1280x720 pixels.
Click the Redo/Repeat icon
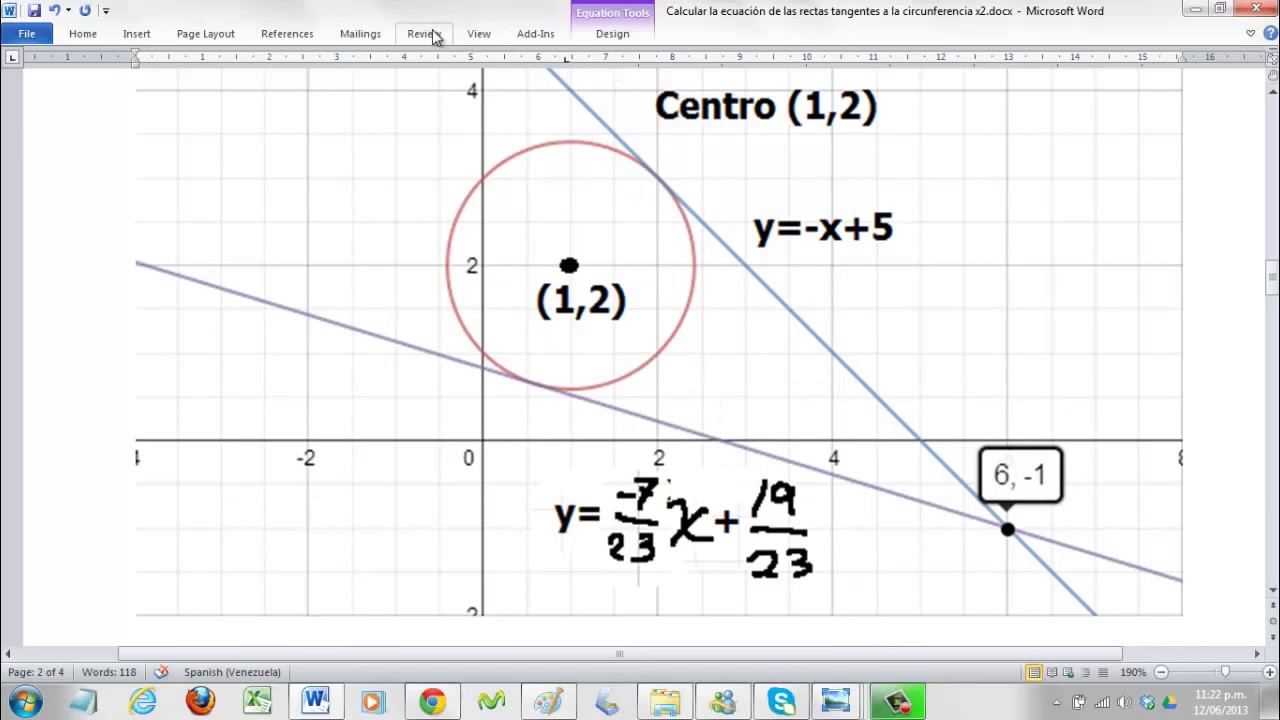tap(85, 11)
